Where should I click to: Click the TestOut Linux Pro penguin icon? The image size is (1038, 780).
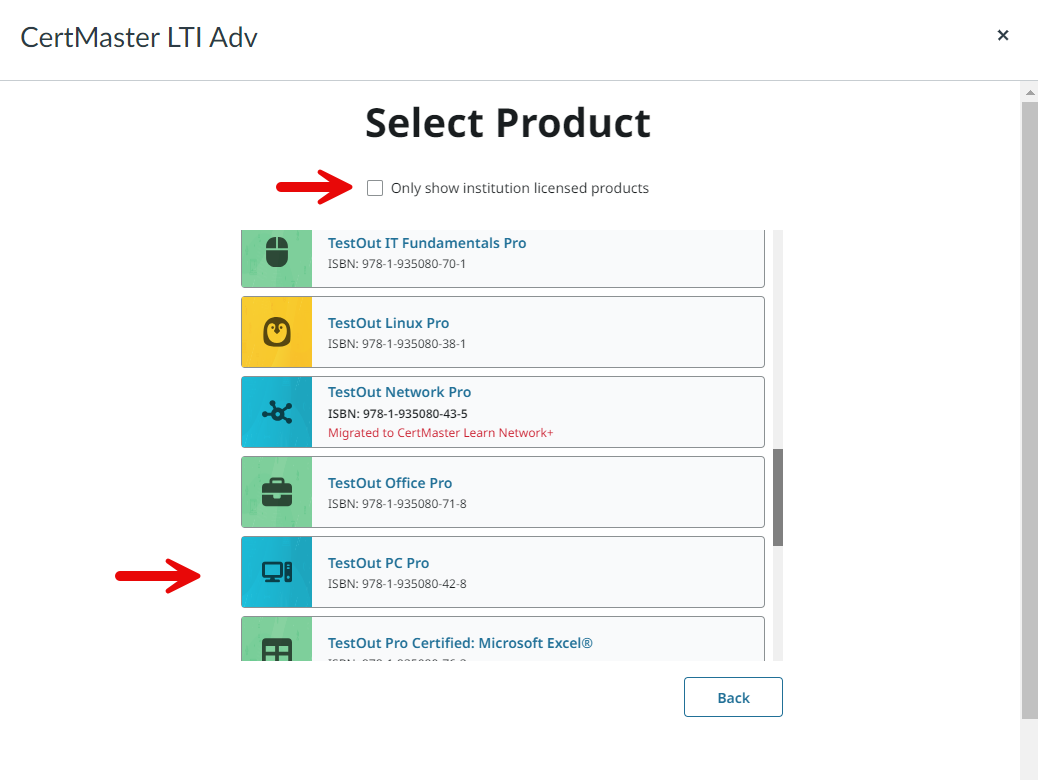tap(277, 332)
